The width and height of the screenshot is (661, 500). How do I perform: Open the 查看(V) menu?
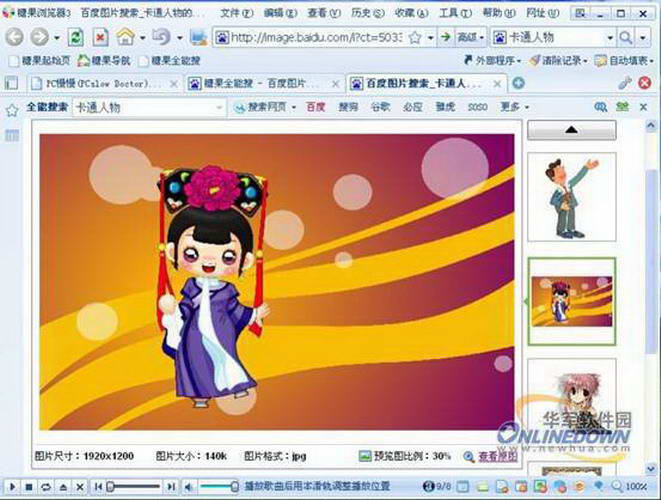pyautogui.click(x=324, y=13)
